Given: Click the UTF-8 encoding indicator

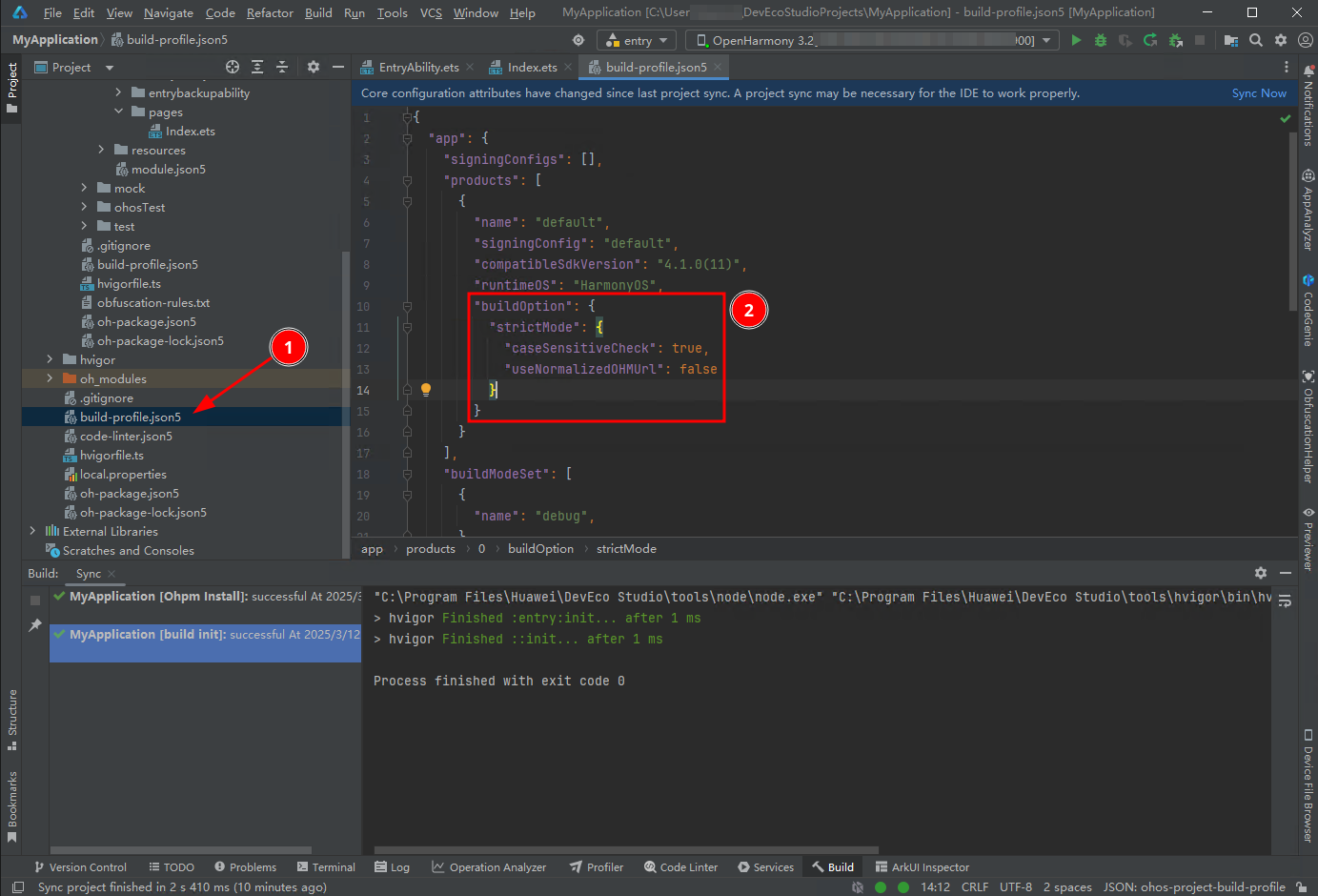Looking at the screenshot, I should [1016, 886].
